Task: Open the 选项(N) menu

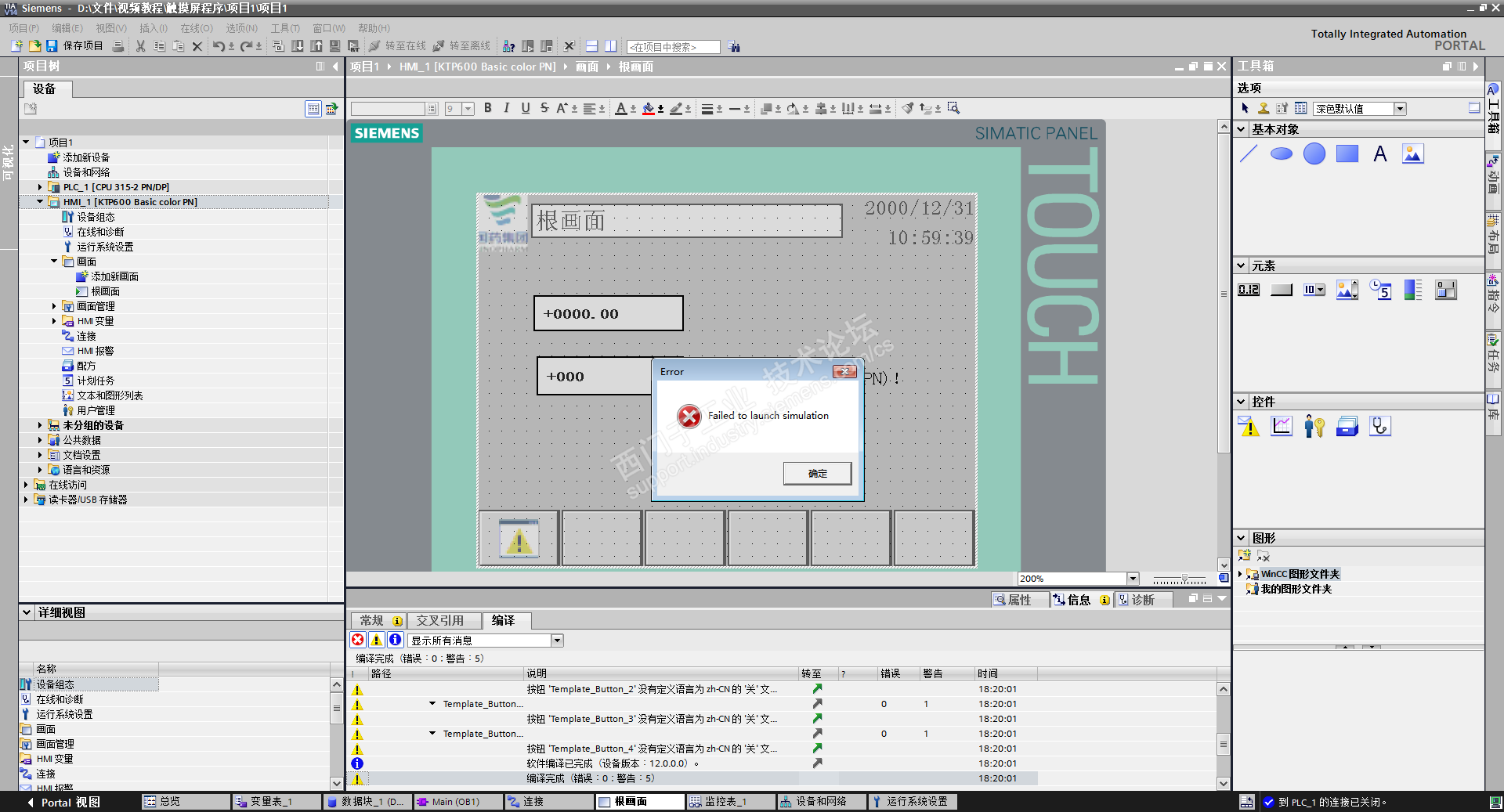Action: coord(242,28)
